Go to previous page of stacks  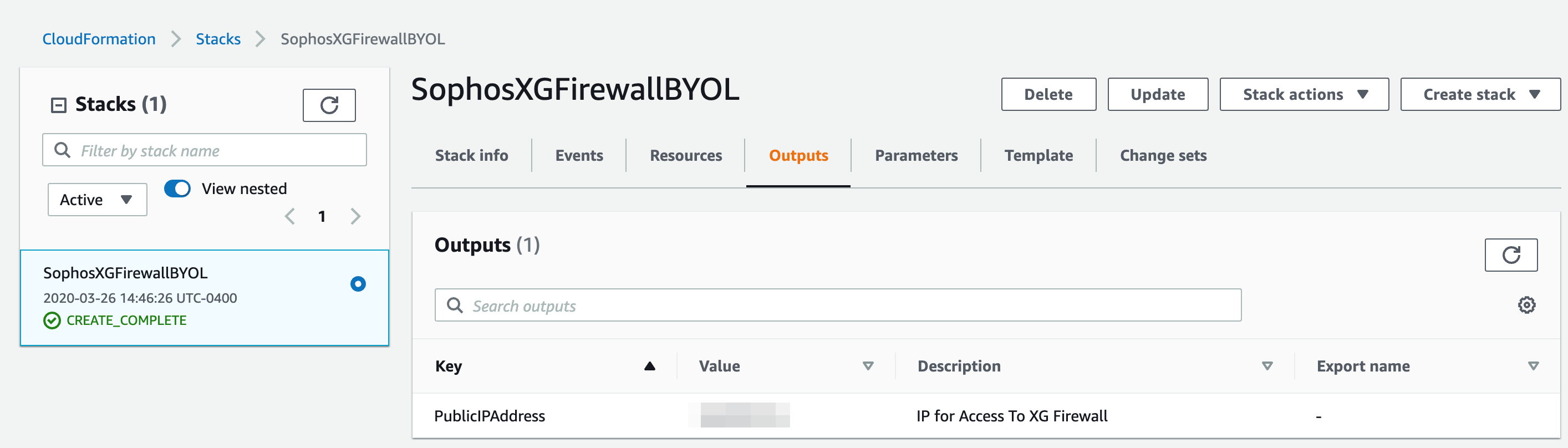coord(290,216)
